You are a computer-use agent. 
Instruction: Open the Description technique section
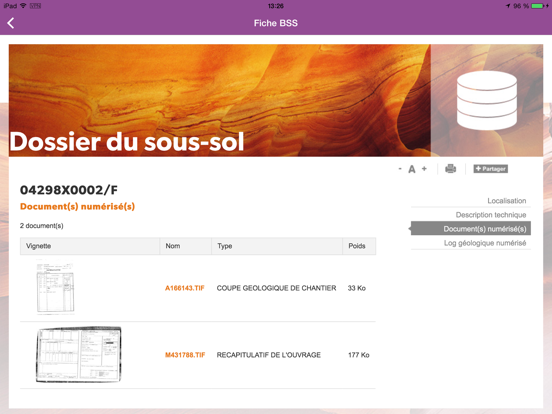point(491,215)
